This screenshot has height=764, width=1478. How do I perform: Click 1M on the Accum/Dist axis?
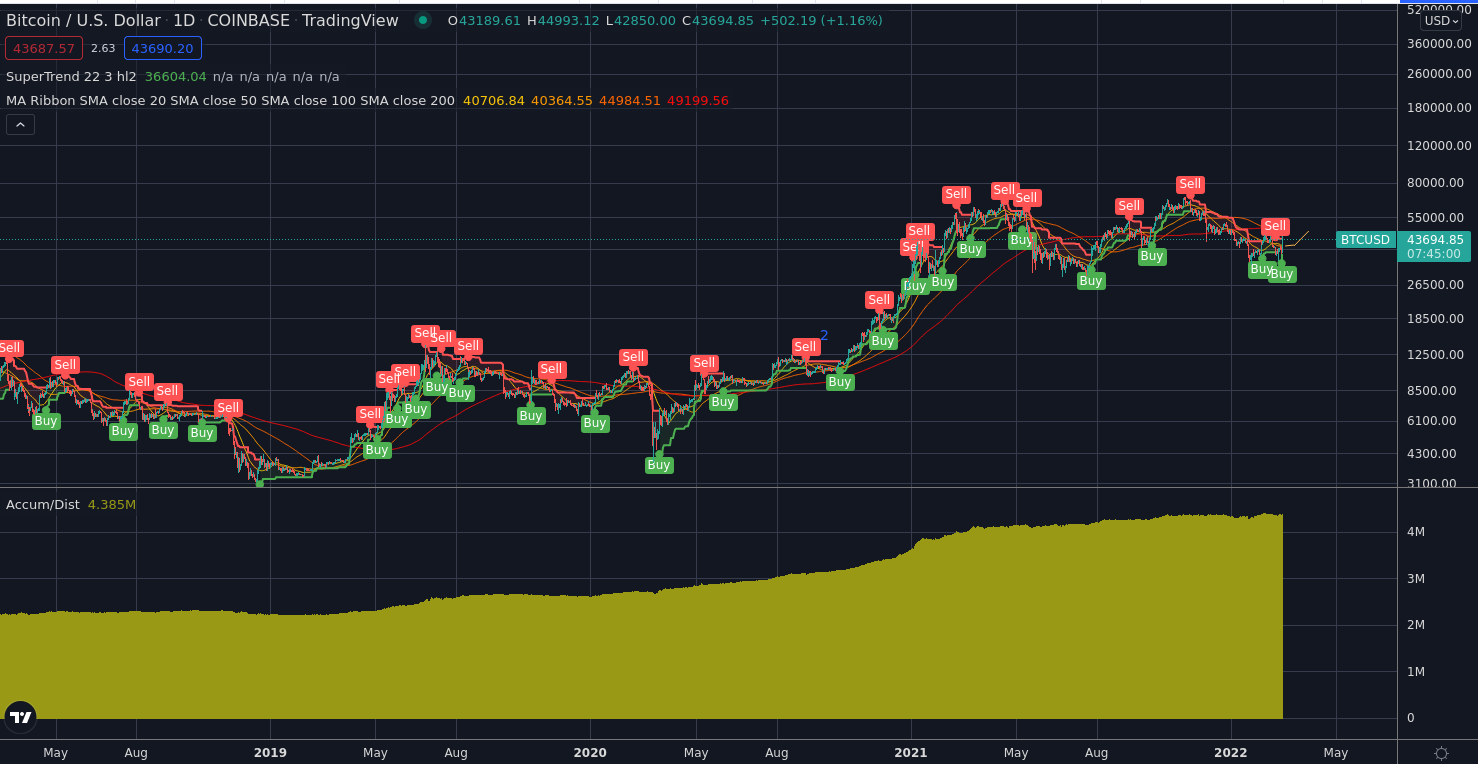1415,672
